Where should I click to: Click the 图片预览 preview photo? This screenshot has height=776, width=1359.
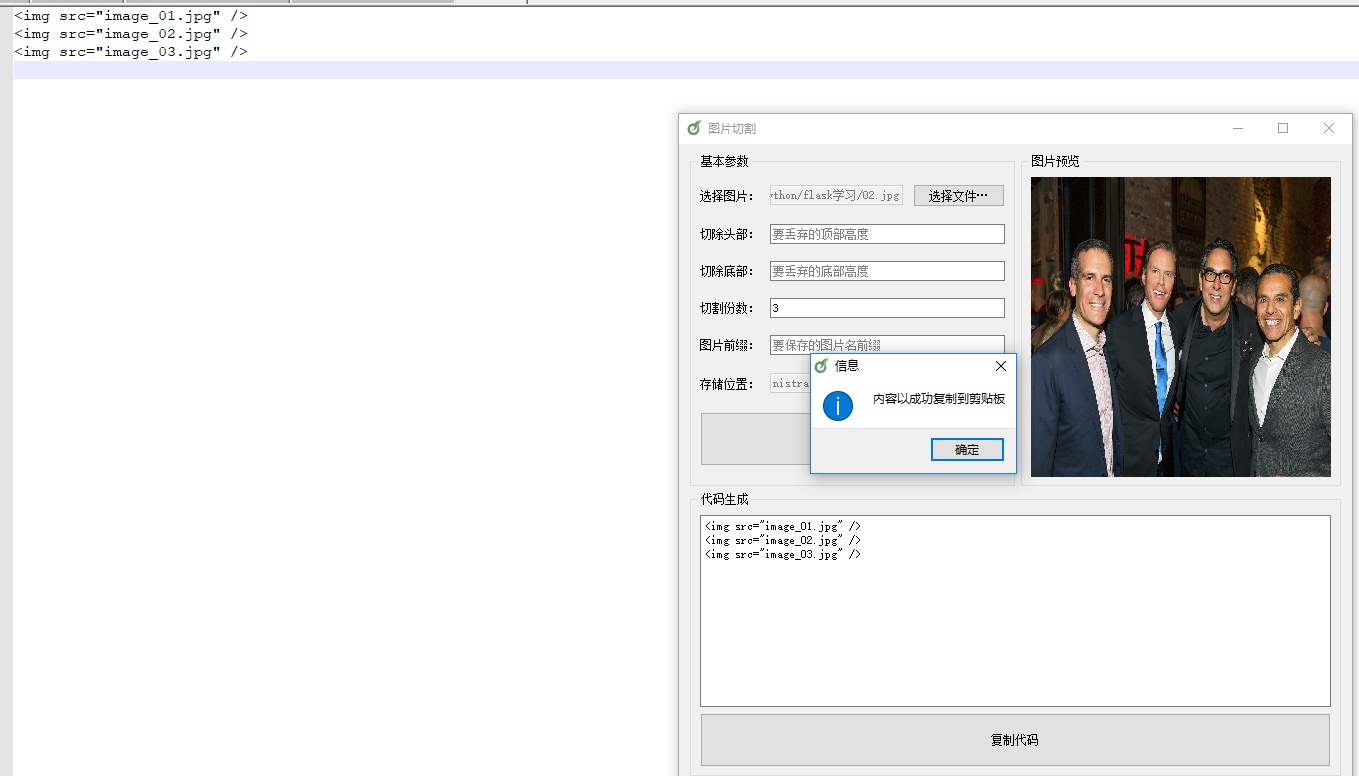pos(1180,327)
